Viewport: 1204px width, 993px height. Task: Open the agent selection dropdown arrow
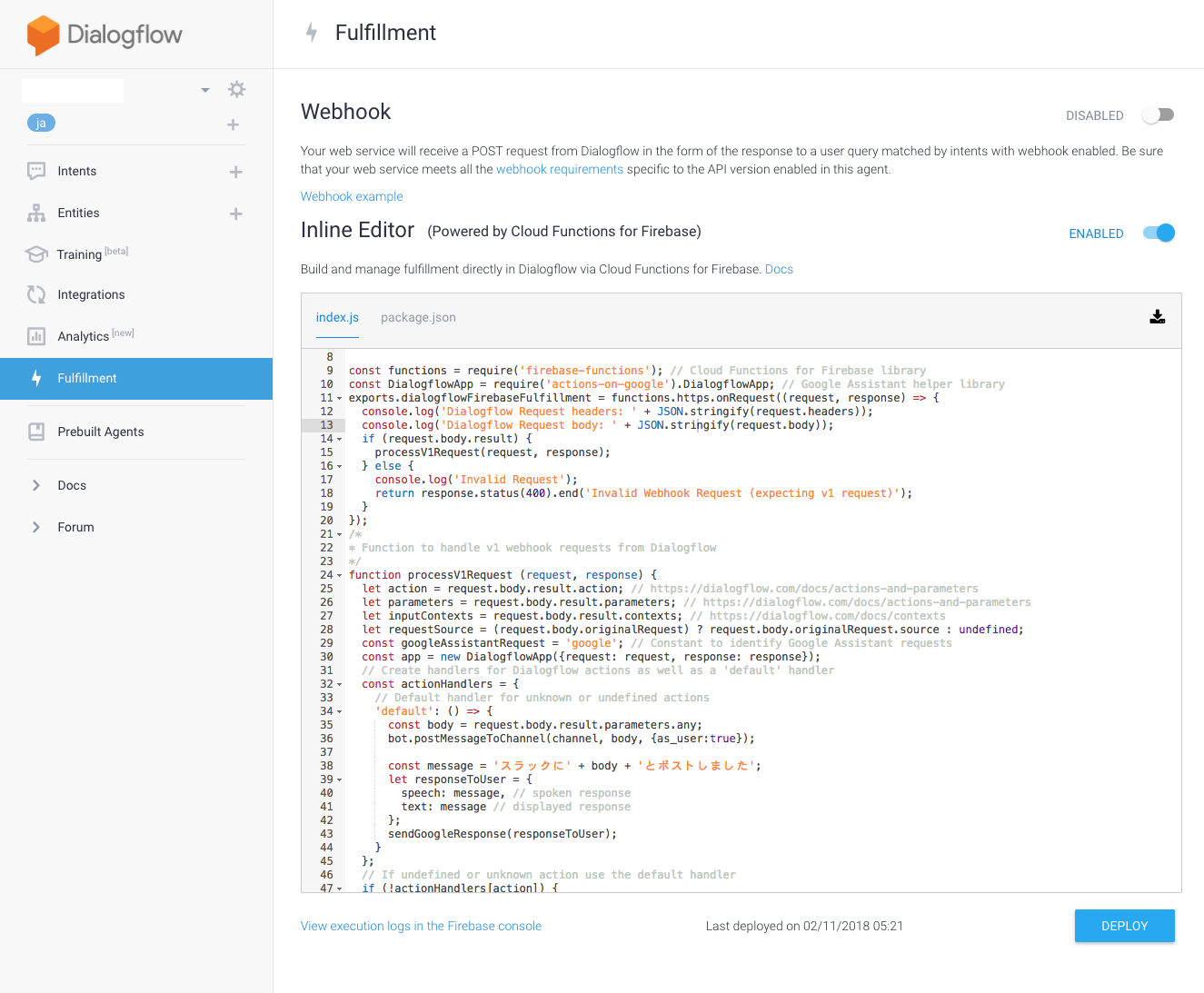205,90
